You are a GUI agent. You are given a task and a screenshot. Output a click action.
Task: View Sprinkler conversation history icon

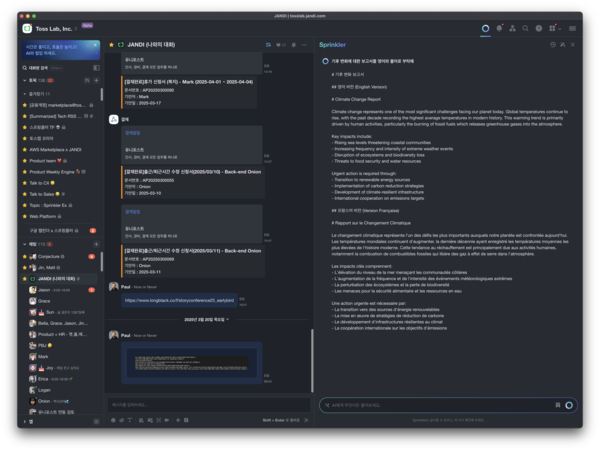click(x=553, y=45)
